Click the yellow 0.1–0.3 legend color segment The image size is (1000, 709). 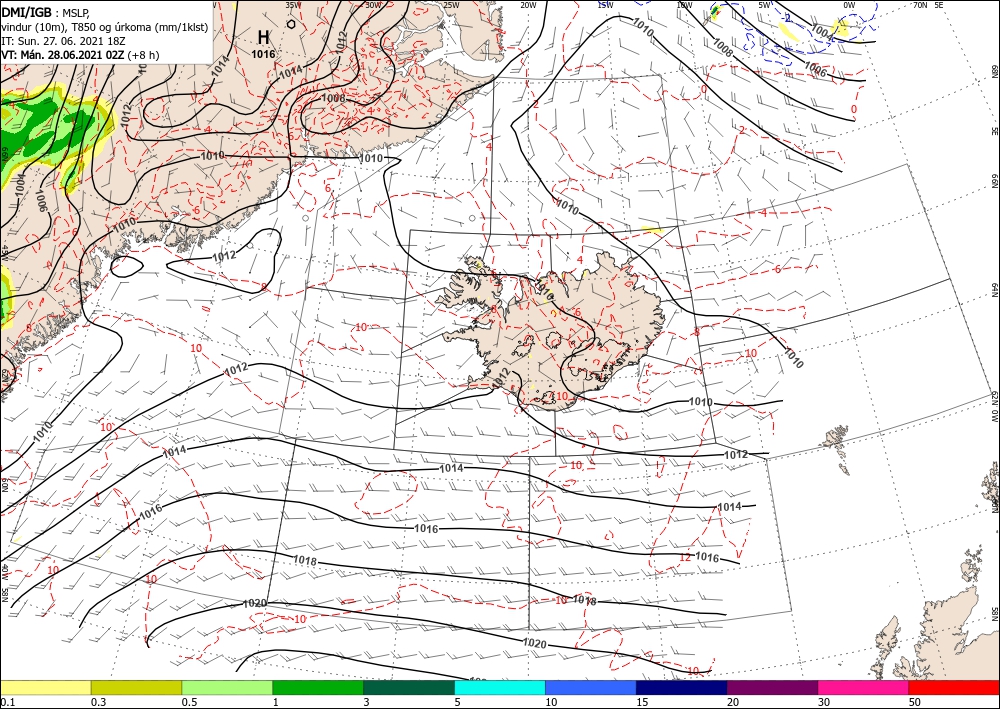pyautogui.click(x=45, y=687)
